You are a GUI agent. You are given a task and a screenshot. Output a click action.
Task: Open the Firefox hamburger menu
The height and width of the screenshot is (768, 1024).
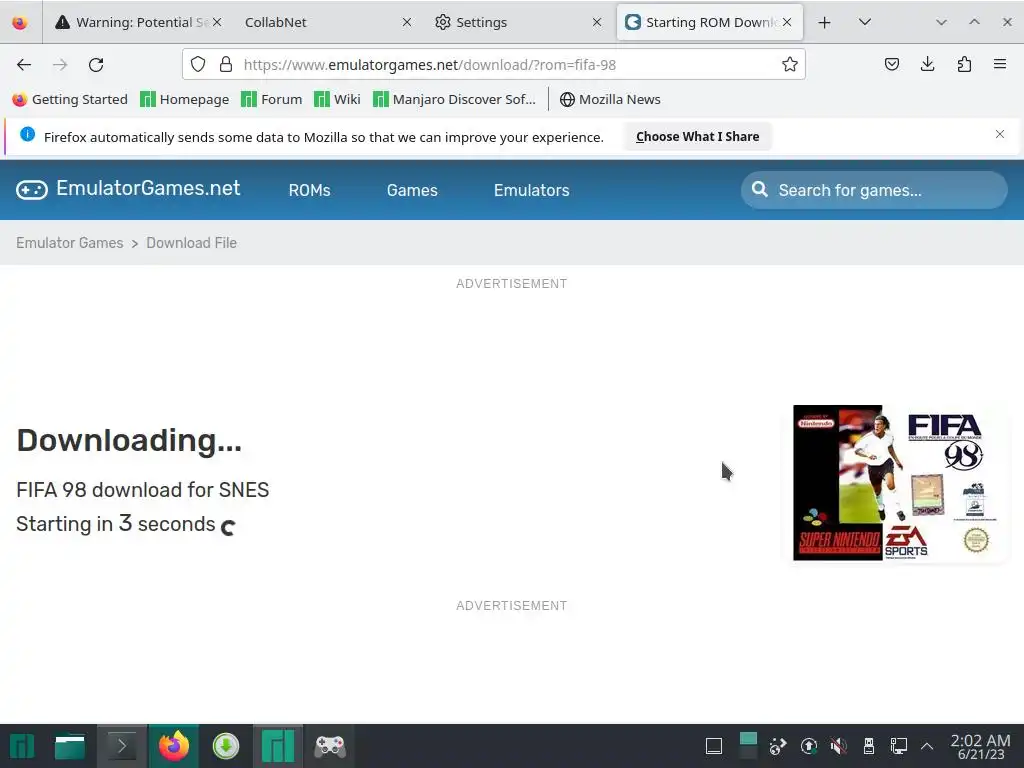[1000, 64]
